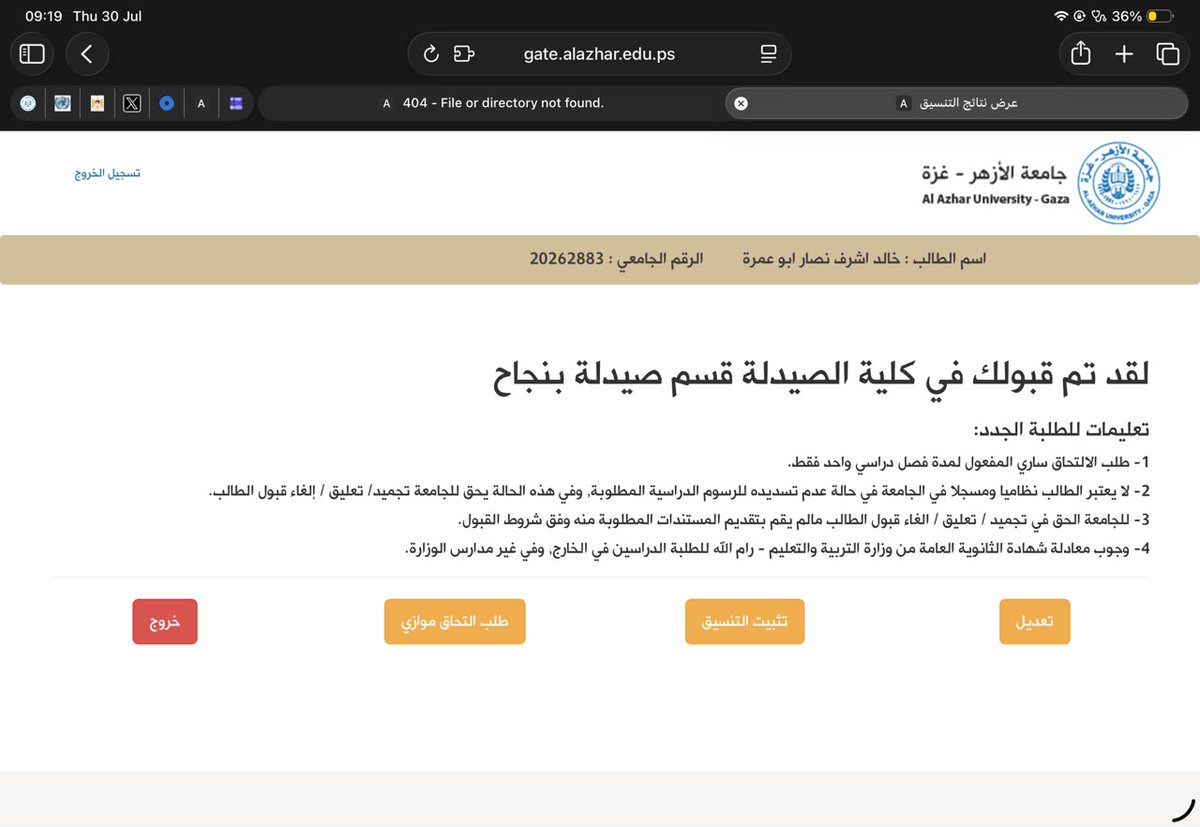Image resolution: width=1200 pixels, height=827 pixels.
Task: Reload the page
Action: (x=432, y=54)
